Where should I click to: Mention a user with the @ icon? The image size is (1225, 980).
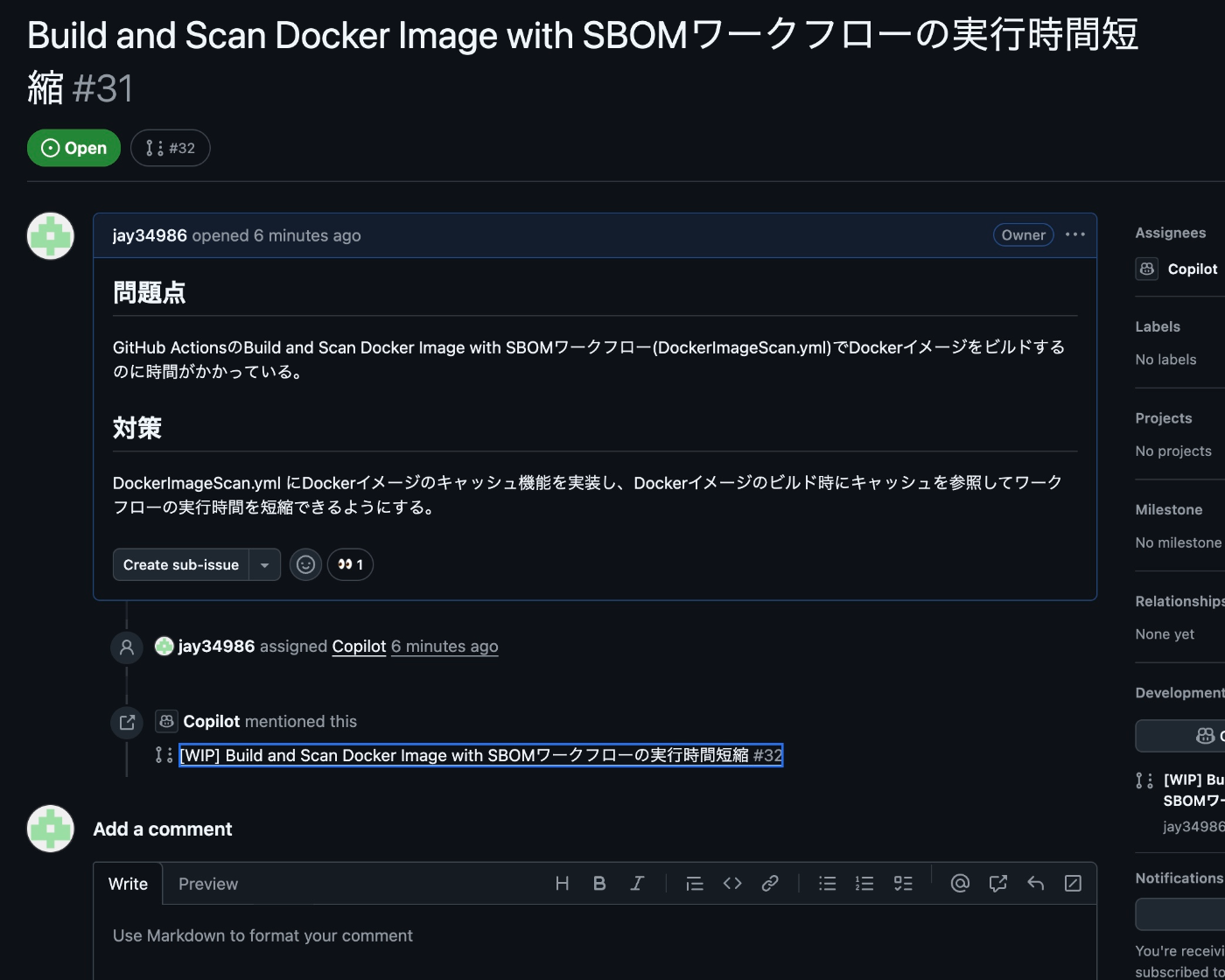(960, 884)
